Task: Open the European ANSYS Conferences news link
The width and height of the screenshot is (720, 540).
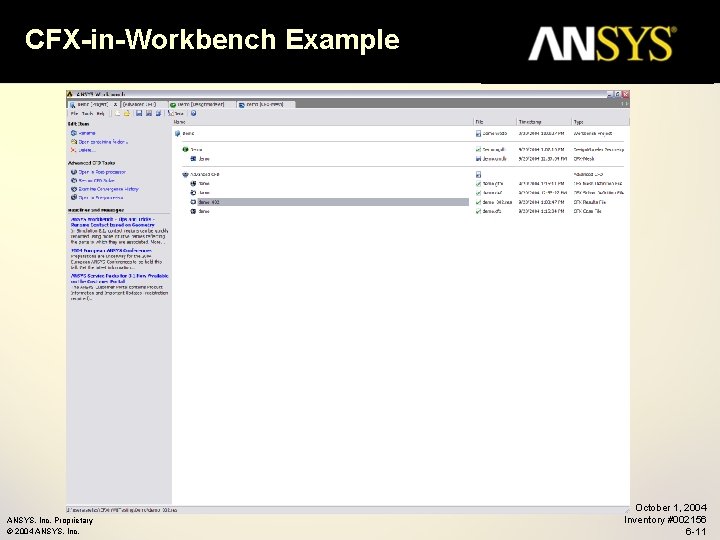Action: pyautogui.click(x=111, y=251)
